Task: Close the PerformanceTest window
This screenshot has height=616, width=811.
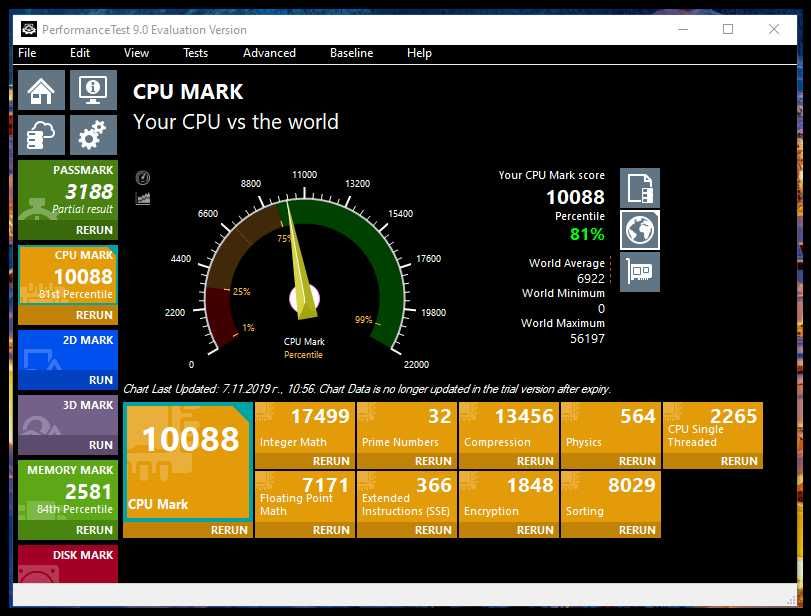Action: (x=774, y=29)
